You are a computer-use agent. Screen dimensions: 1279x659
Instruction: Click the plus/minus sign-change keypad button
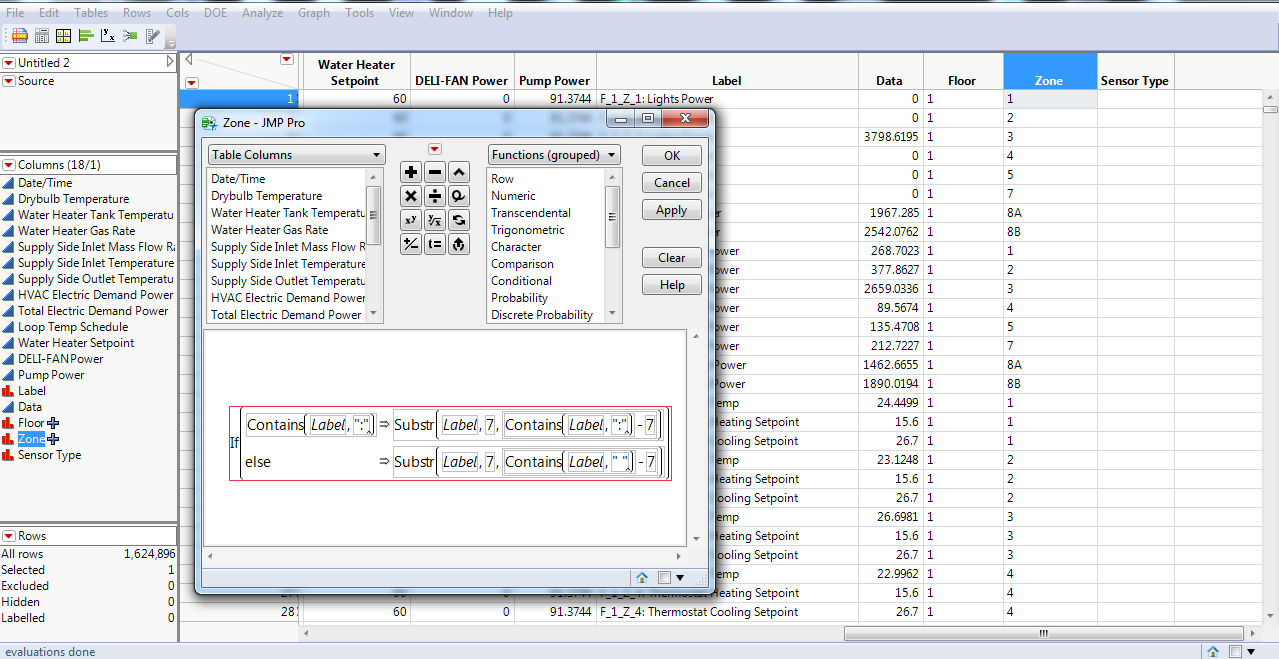[x=411, y=244]
